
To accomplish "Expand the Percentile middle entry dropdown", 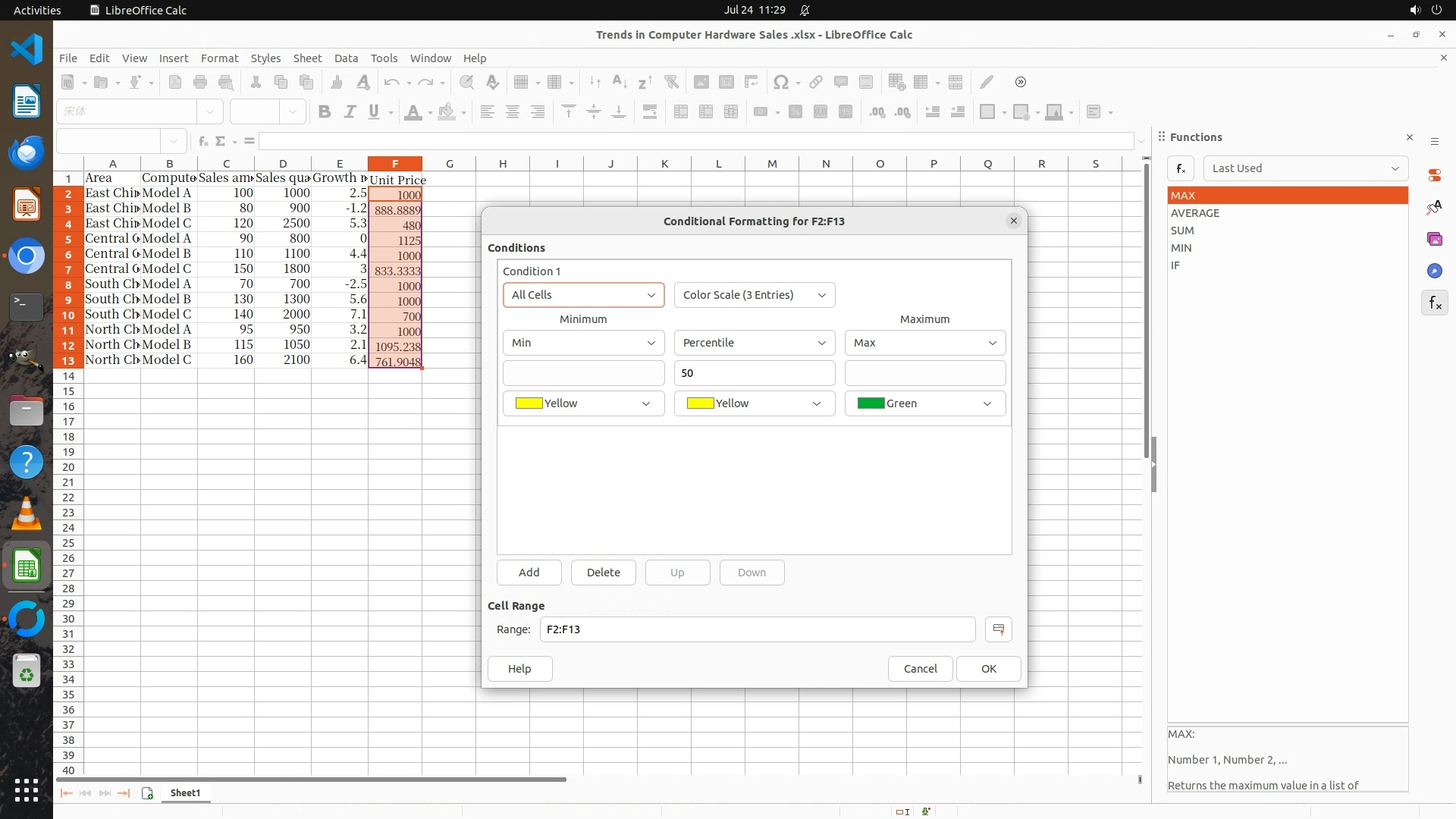I will click(x=754, y=343).
